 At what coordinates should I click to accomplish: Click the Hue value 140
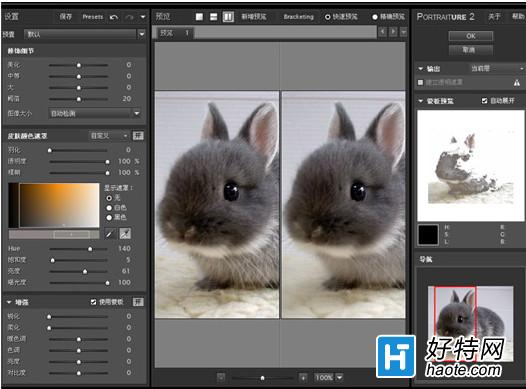[x=124, y=248]
